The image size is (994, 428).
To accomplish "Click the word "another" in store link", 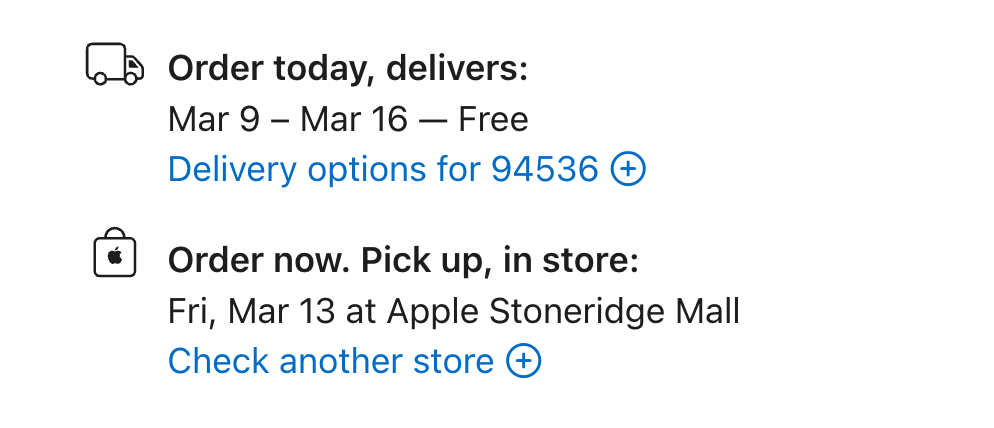I will pos(335,361).
